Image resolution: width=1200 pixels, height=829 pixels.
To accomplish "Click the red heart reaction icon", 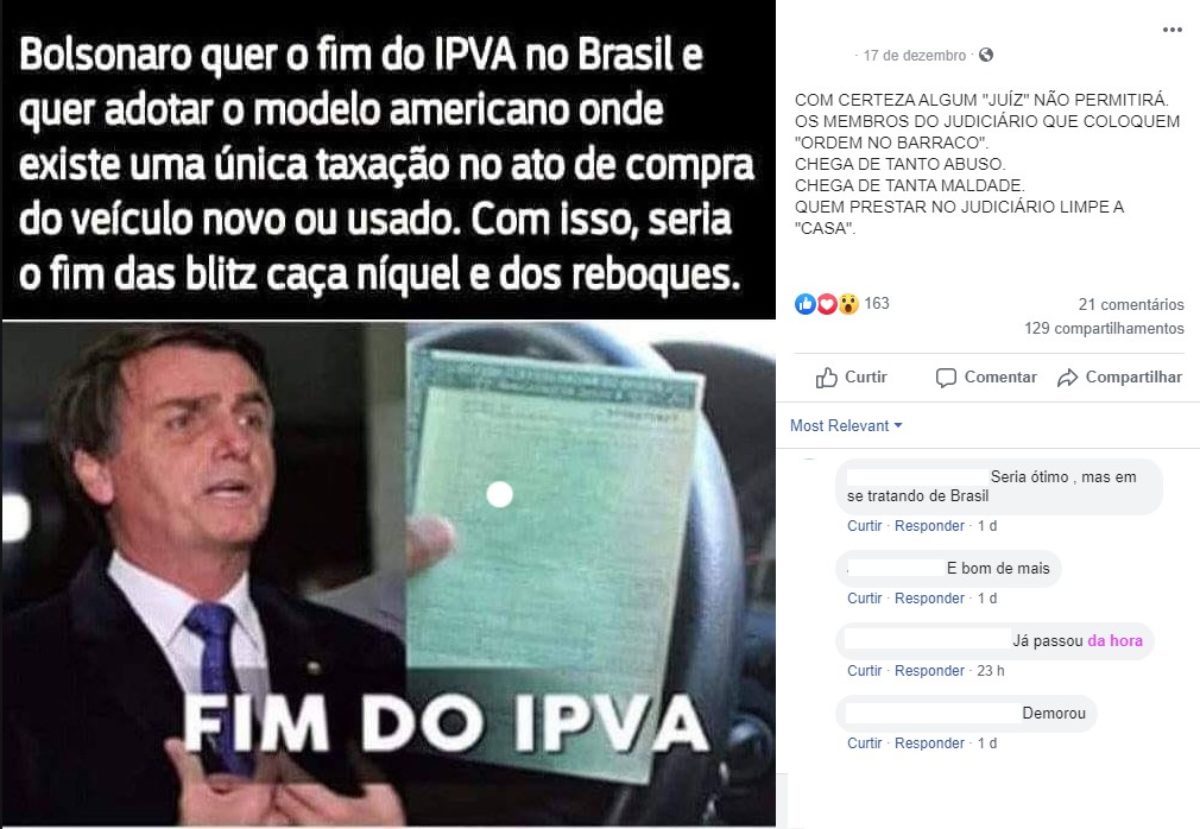I will pyautogui.click(x=826, y=304).
